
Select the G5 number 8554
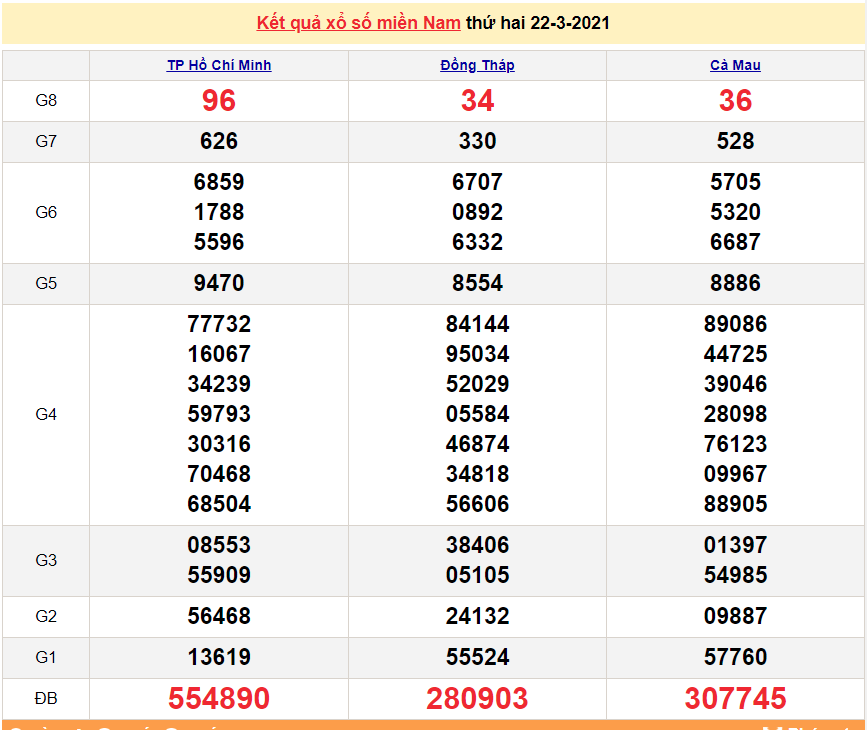pyautogui.click(x=477, y=283)
